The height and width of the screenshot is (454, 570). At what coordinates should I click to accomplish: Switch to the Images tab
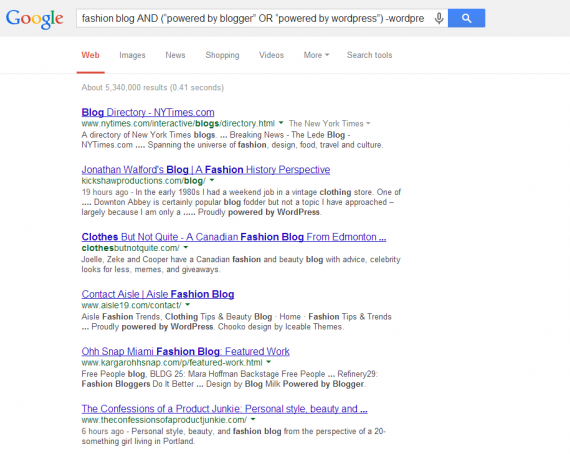pyautogui.click(x=132, y=55)
